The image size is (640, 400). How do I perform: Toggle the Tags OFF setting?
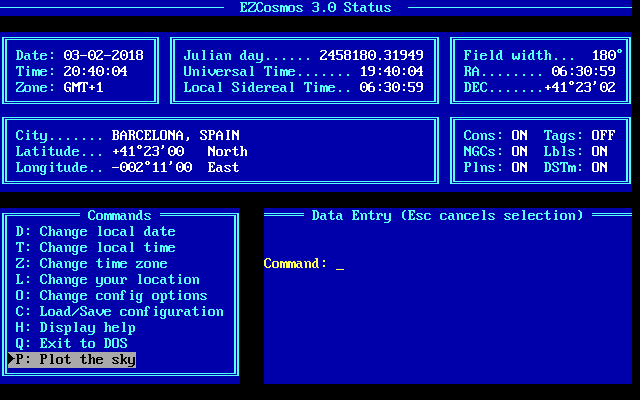click(x=579, y=136)
